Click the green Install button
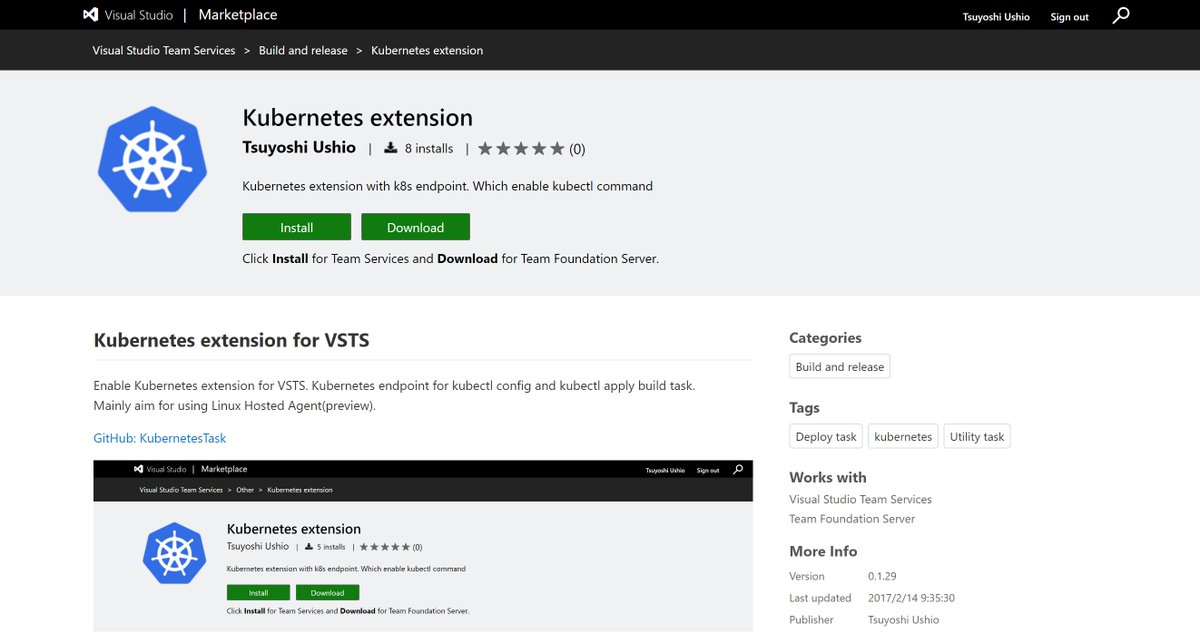1200x643 pixels. pyautogui.click(x=296, y=227)
